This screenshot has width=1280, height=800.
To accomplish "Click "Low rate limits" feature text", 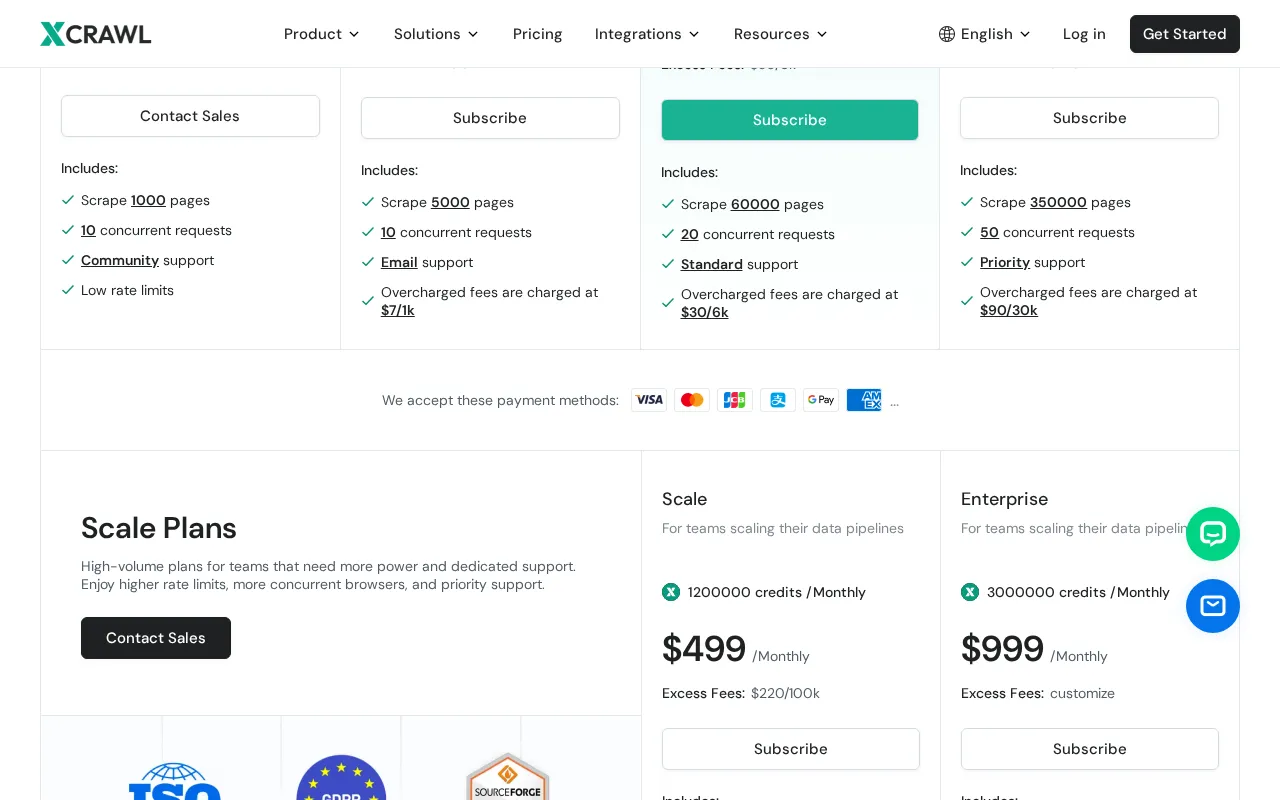I will coord(127,290).
